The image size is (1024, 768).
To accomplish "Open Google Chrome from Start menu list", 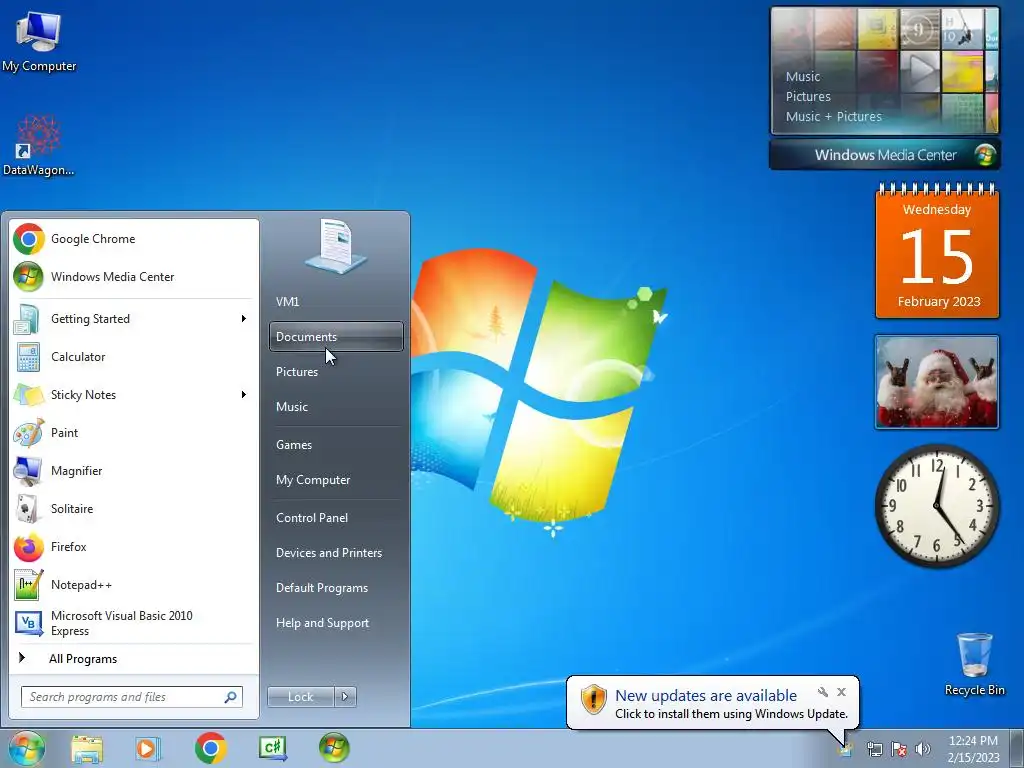I will pyautogui.click(x=133, y=239).
